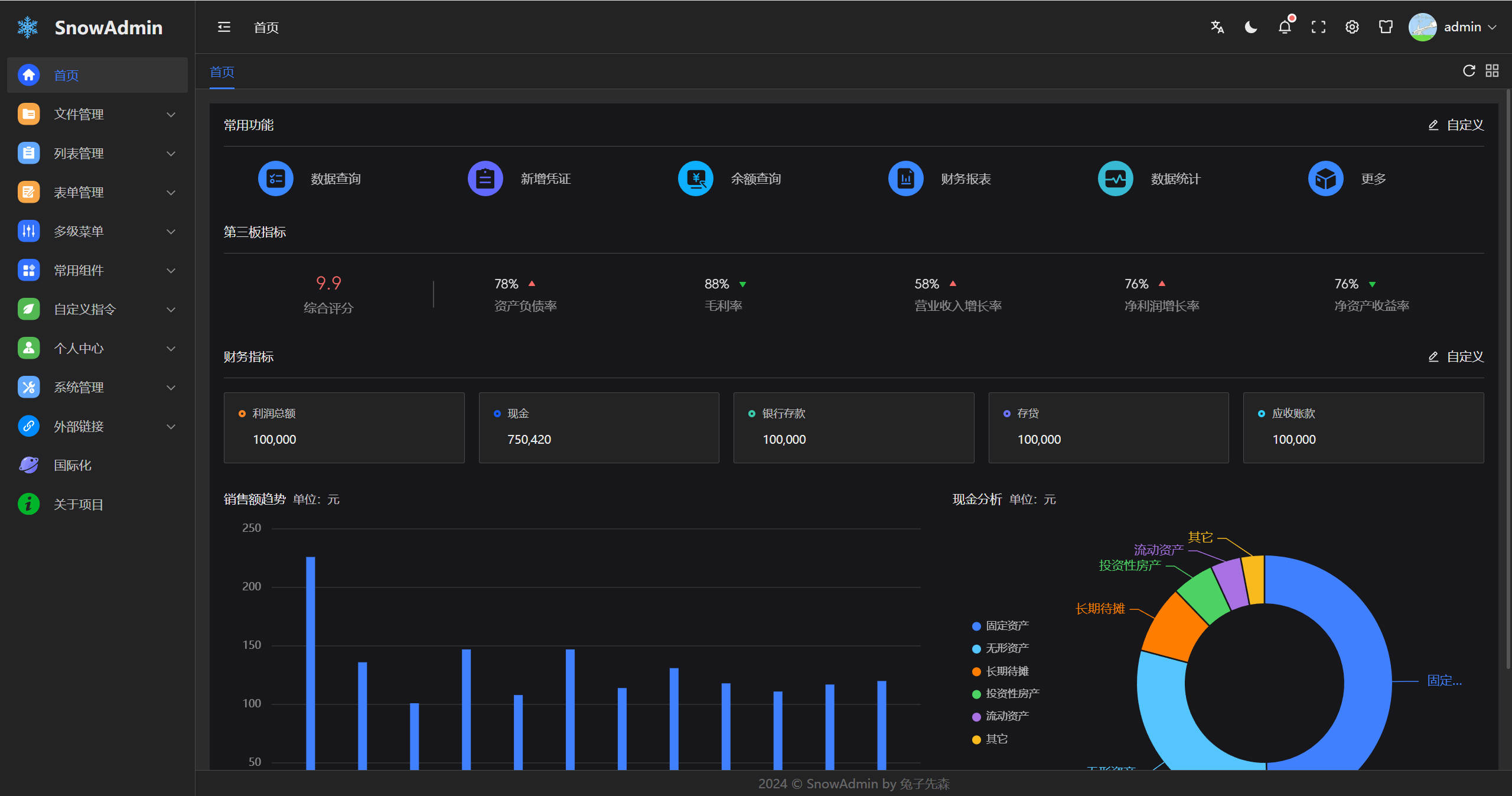
Task: Toggle 其它 legend item
Action: point(990,739)
